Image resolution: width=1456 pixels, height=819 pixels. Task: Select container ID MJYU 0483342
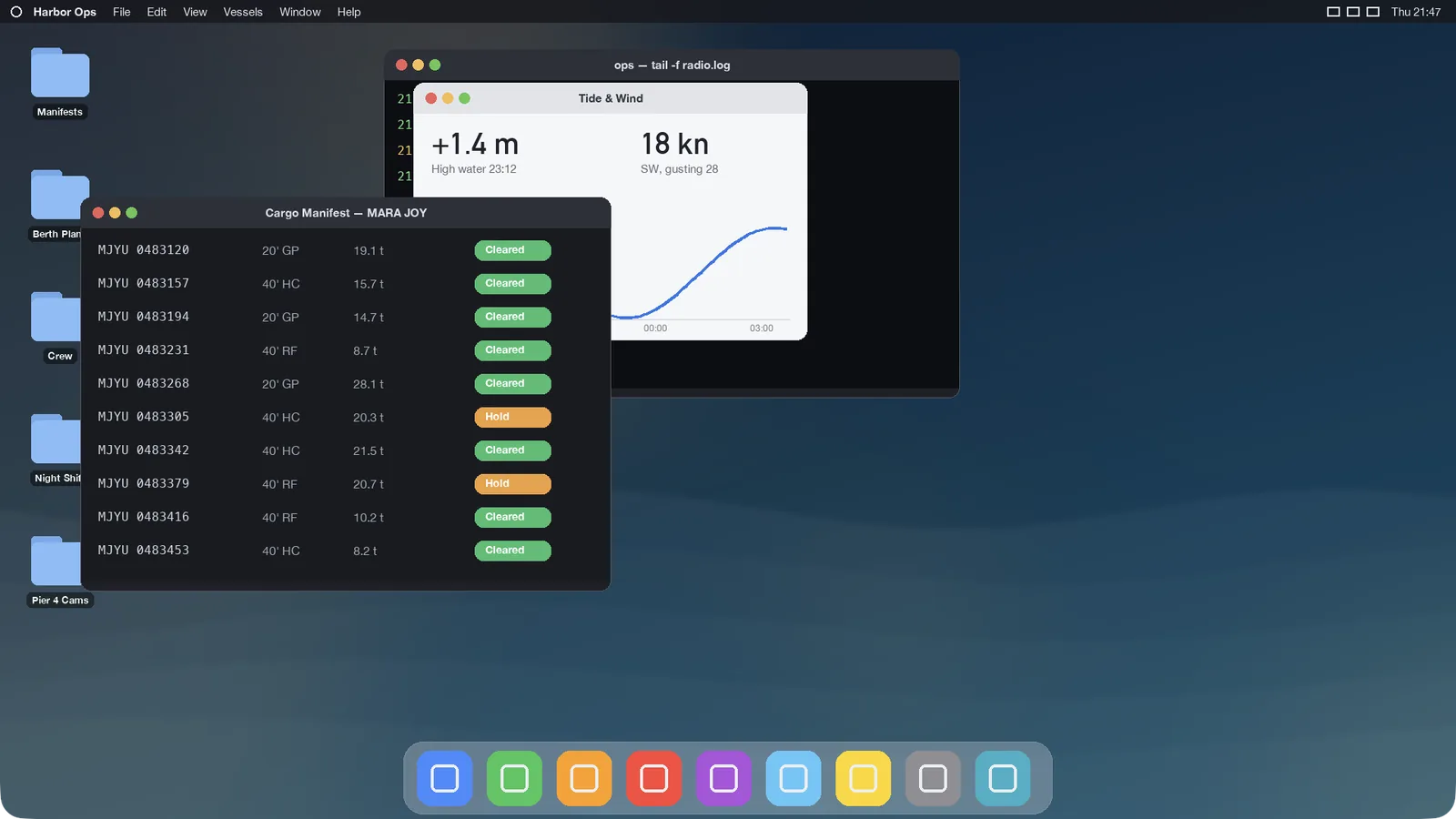[144, 450]
